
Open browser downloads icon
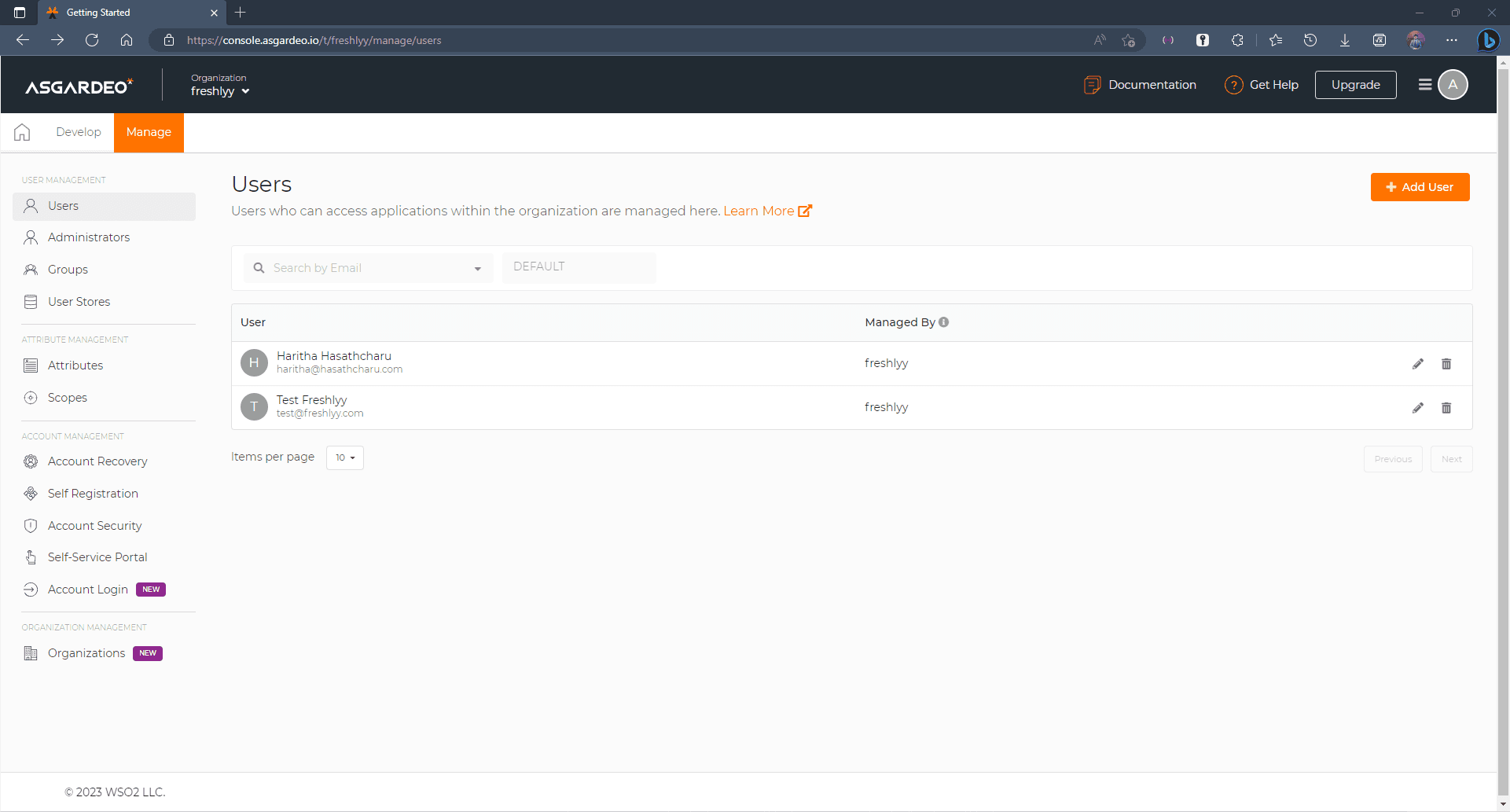(1345, 40)
